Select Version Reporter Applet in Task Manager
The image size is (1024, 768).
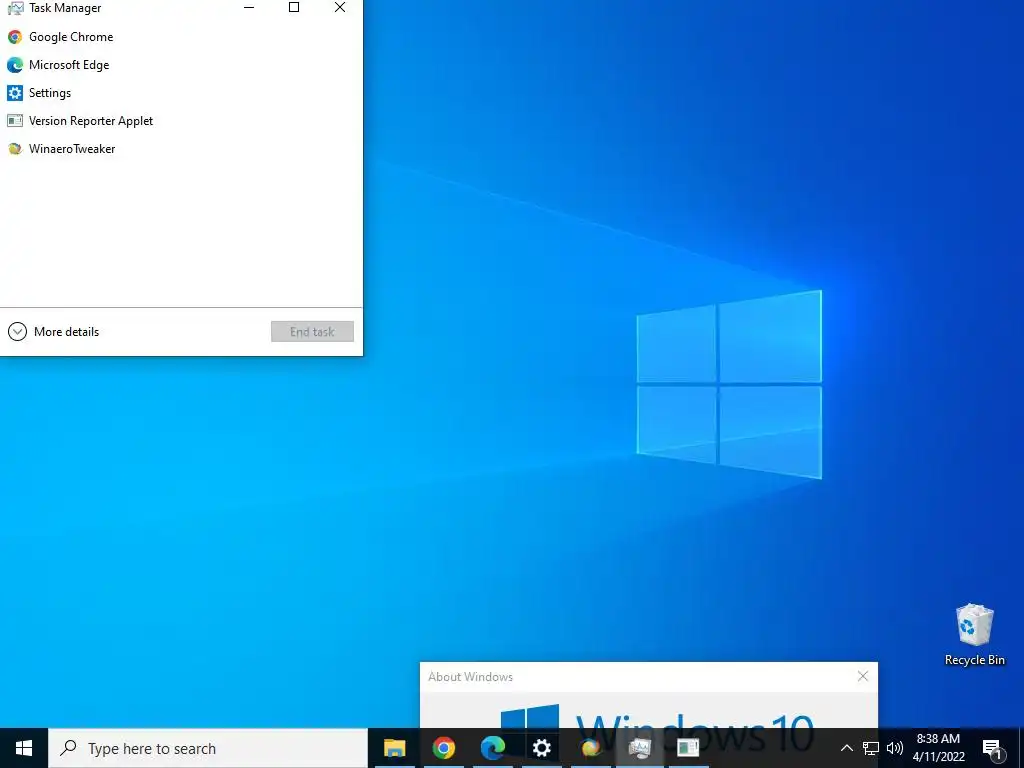(x=181, y=121)
